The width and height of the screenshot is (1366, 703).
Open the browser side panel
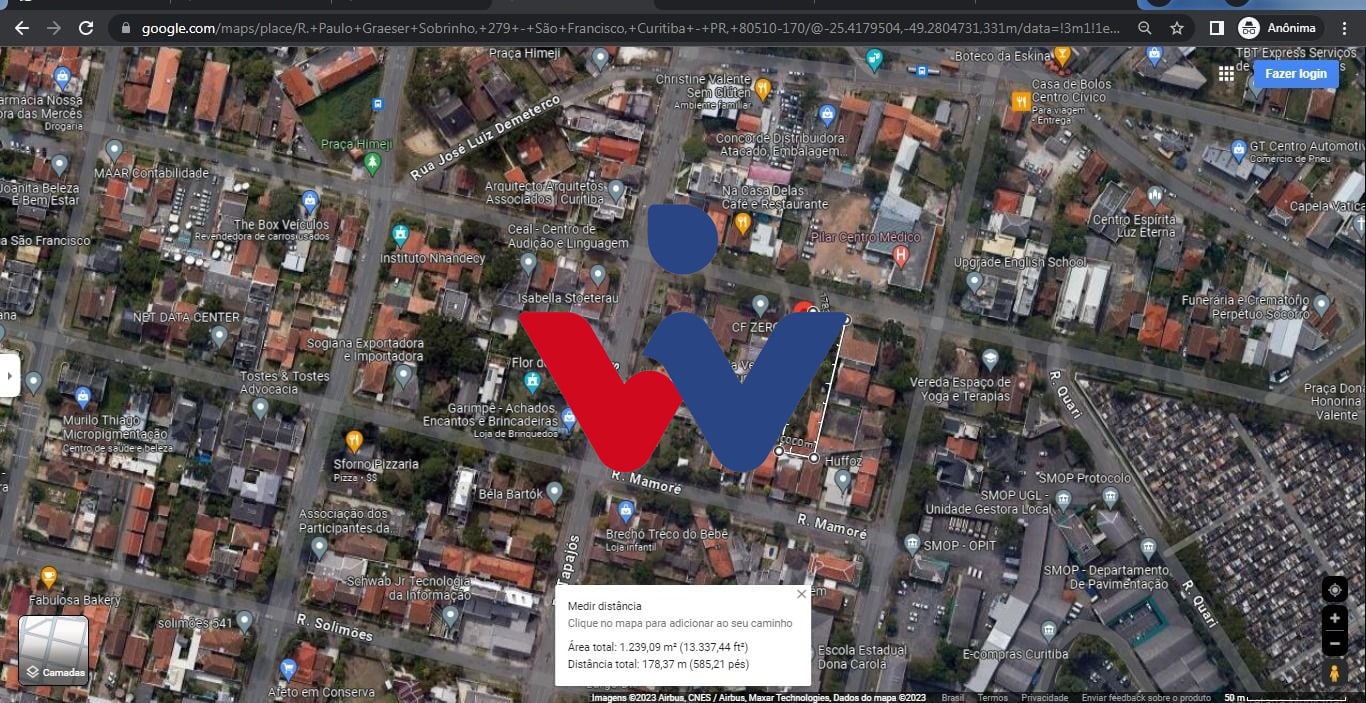pos(1216,28)
